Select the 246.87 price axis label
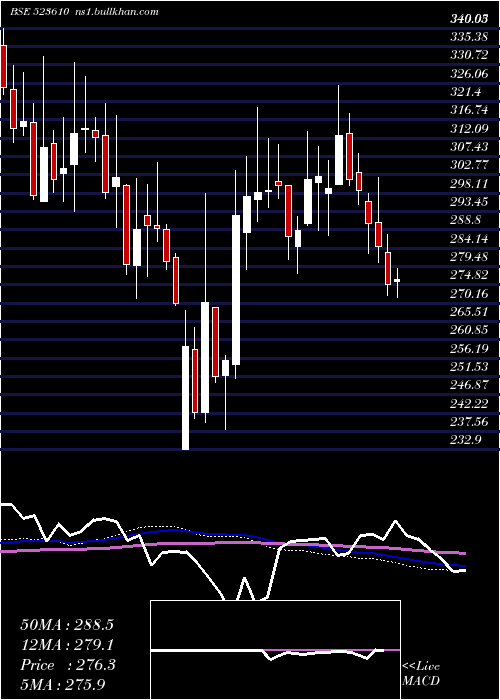The width and height of the screenshot is (500, 700). point(467,385)
